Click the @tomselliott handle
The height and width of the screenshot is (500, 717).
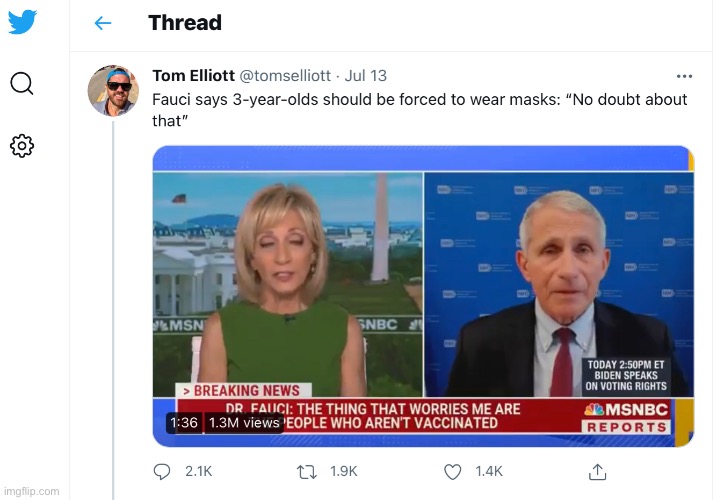click(x=287, y=76)
